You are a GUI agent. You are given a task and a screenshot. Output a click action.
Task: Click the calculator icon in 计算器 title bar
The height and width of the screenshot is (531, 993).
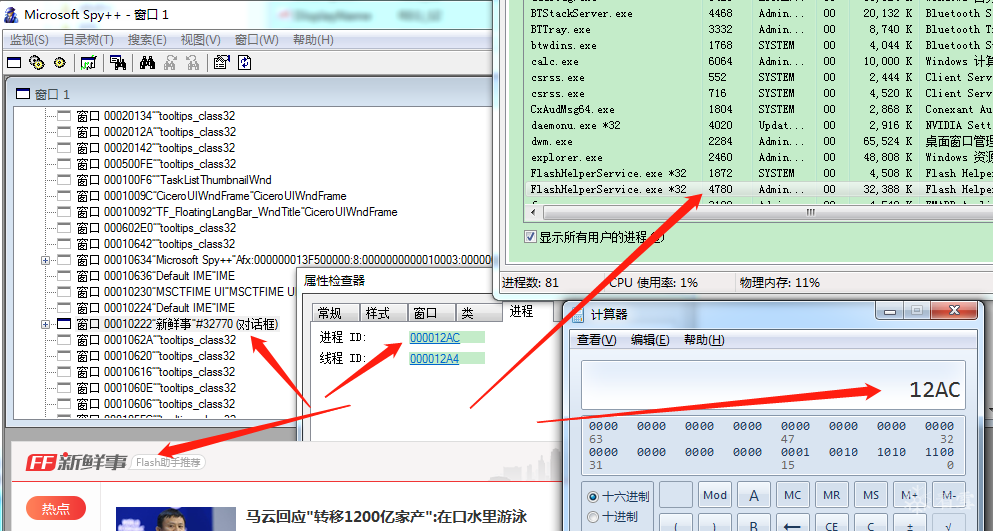577,315
